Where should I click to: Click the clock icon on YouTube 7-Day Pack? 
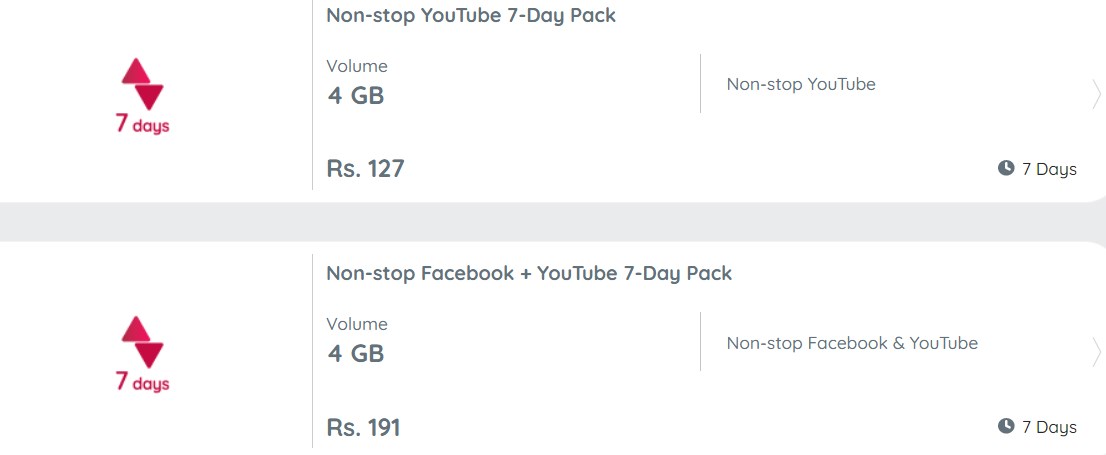tap(1006, 168)
